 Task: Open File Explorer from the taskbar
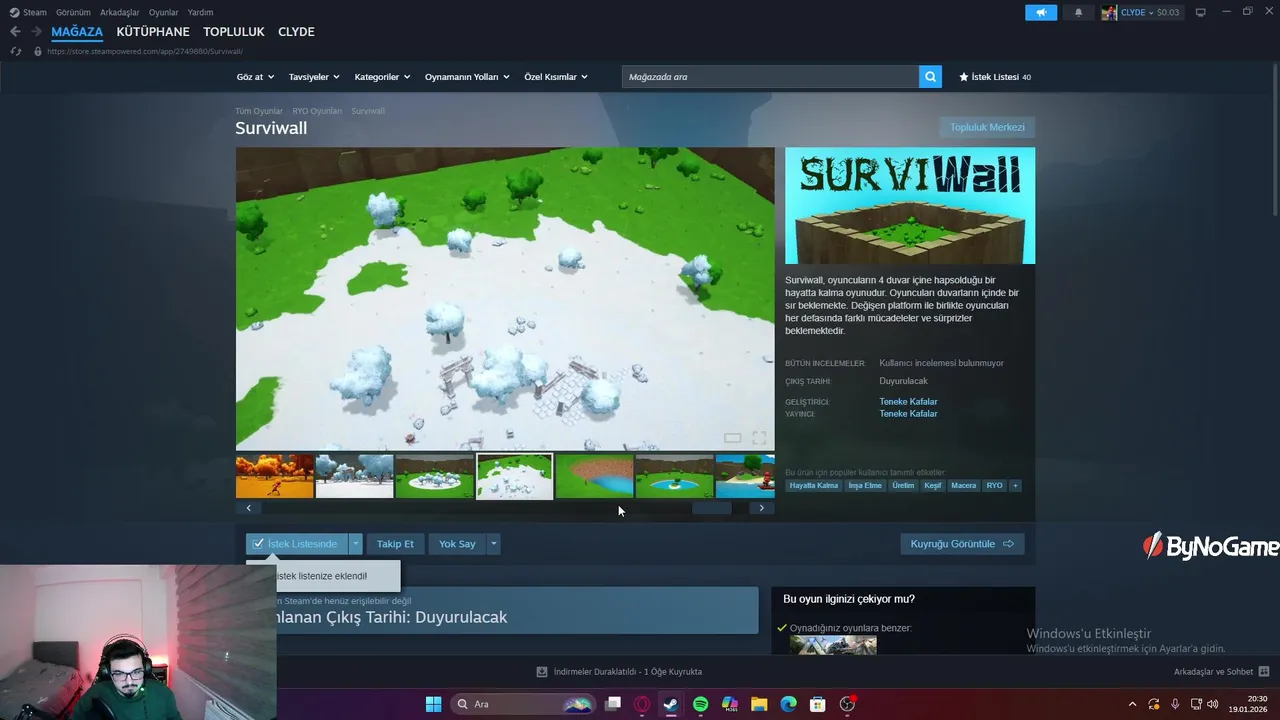click(x=759, y=704)
